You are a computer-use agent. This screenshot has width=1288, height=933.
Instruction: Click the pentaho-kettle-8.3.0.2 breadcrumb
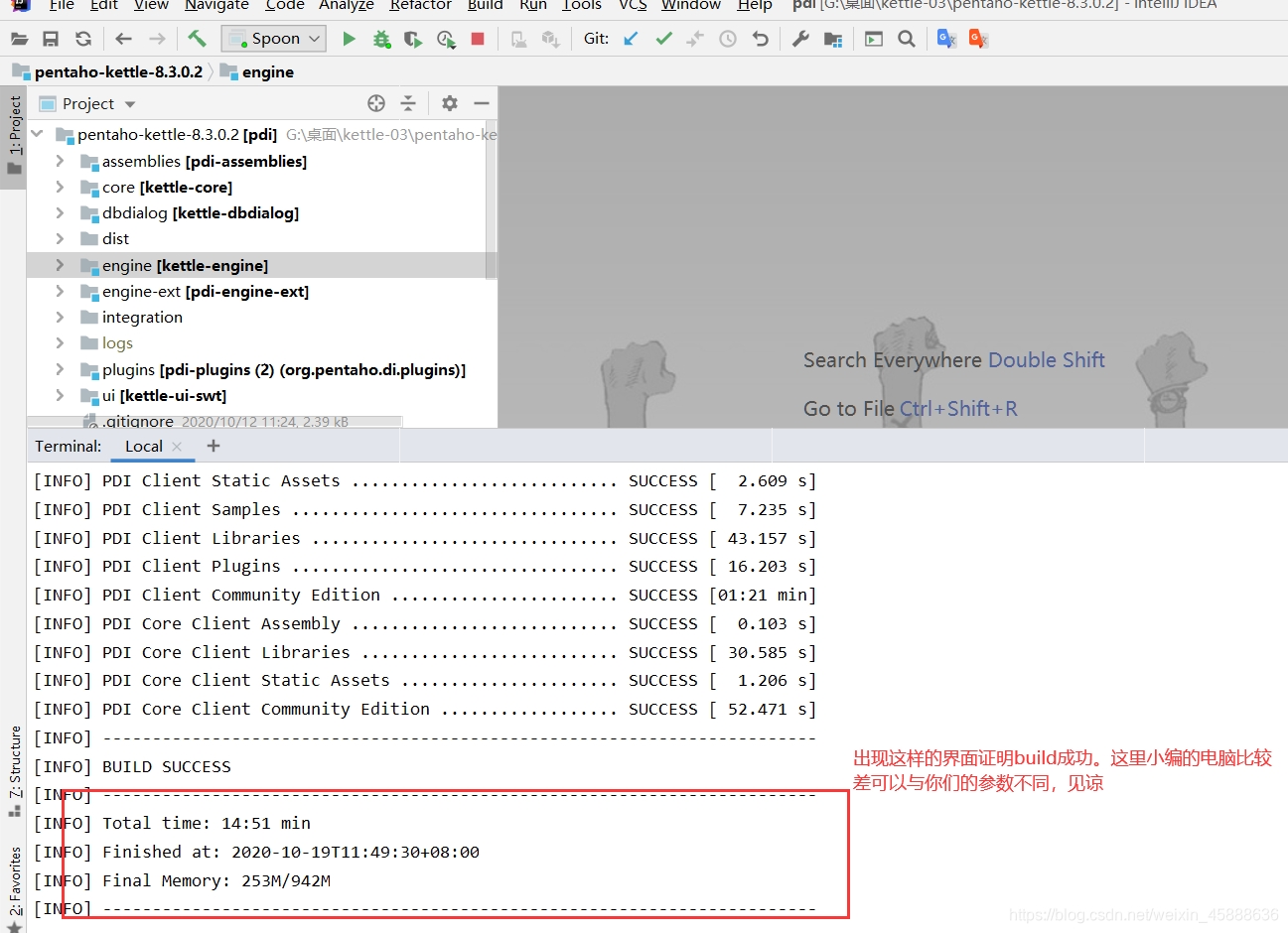(108, 71)
